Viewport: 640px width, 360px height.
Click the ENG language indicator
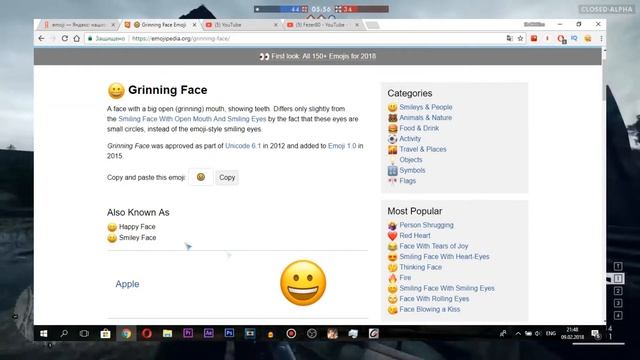551,333
